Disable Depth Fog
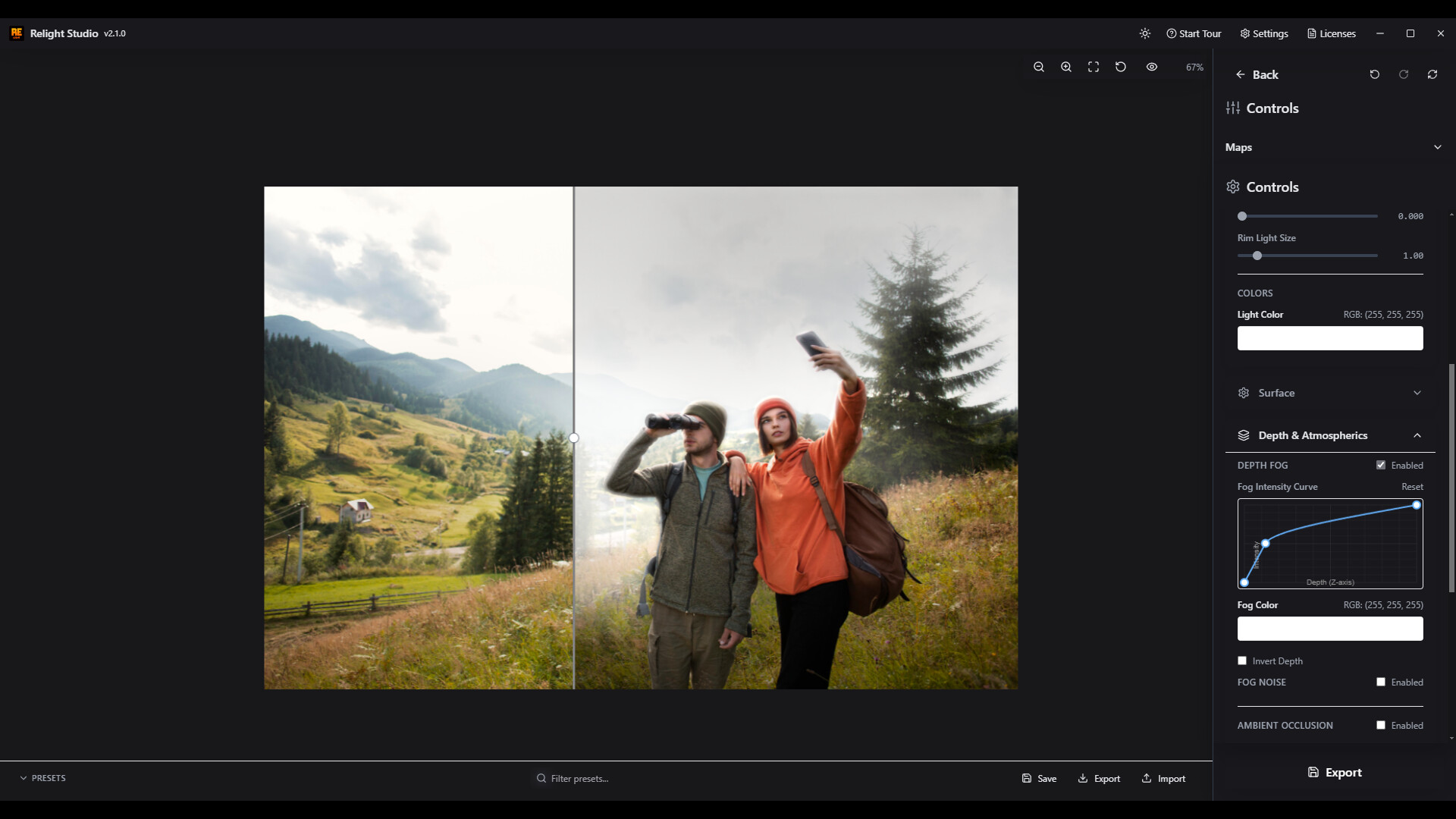Image resolution: width=1456 pixels, height=819 pixels. (1381, 465)
